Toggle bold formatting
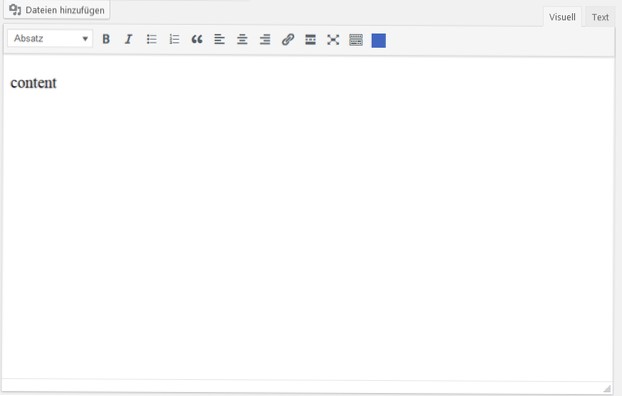Screen dimensions: 622x396 click(x=106, y=39)
